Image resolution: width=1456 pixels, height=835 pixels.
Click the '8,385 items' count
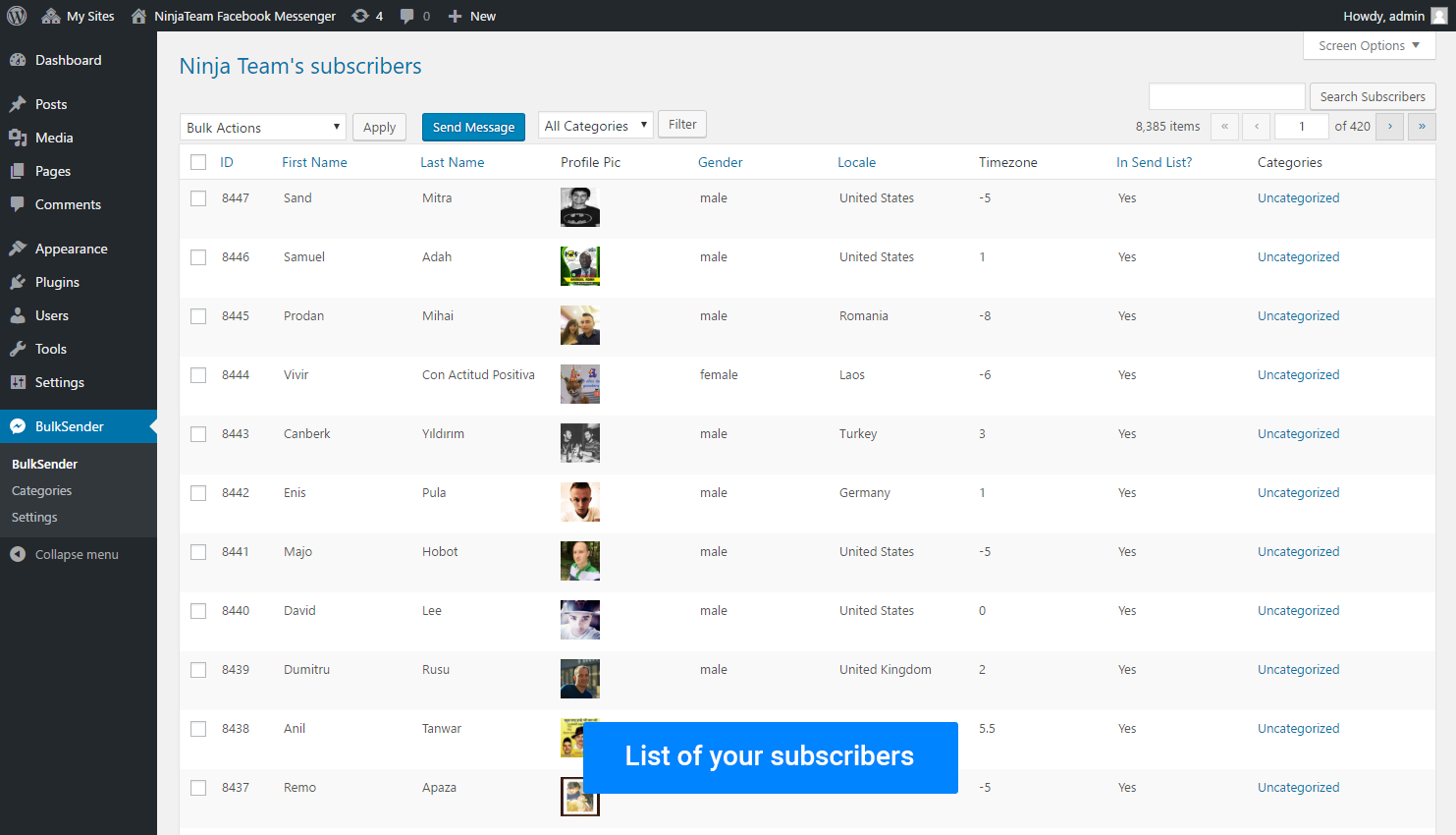point(1167,126)
